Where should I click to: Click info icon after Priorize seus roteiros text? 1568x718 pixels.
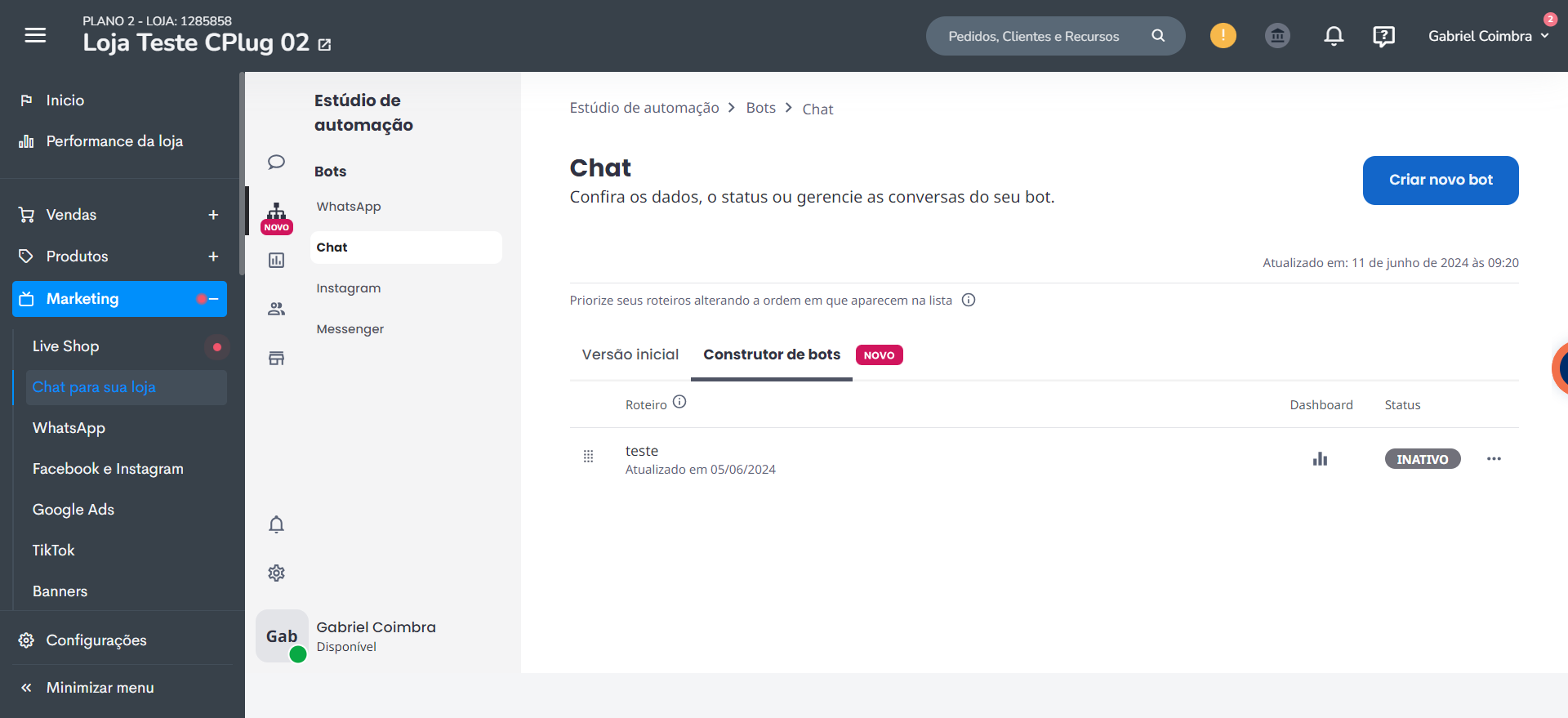[969, 300]
